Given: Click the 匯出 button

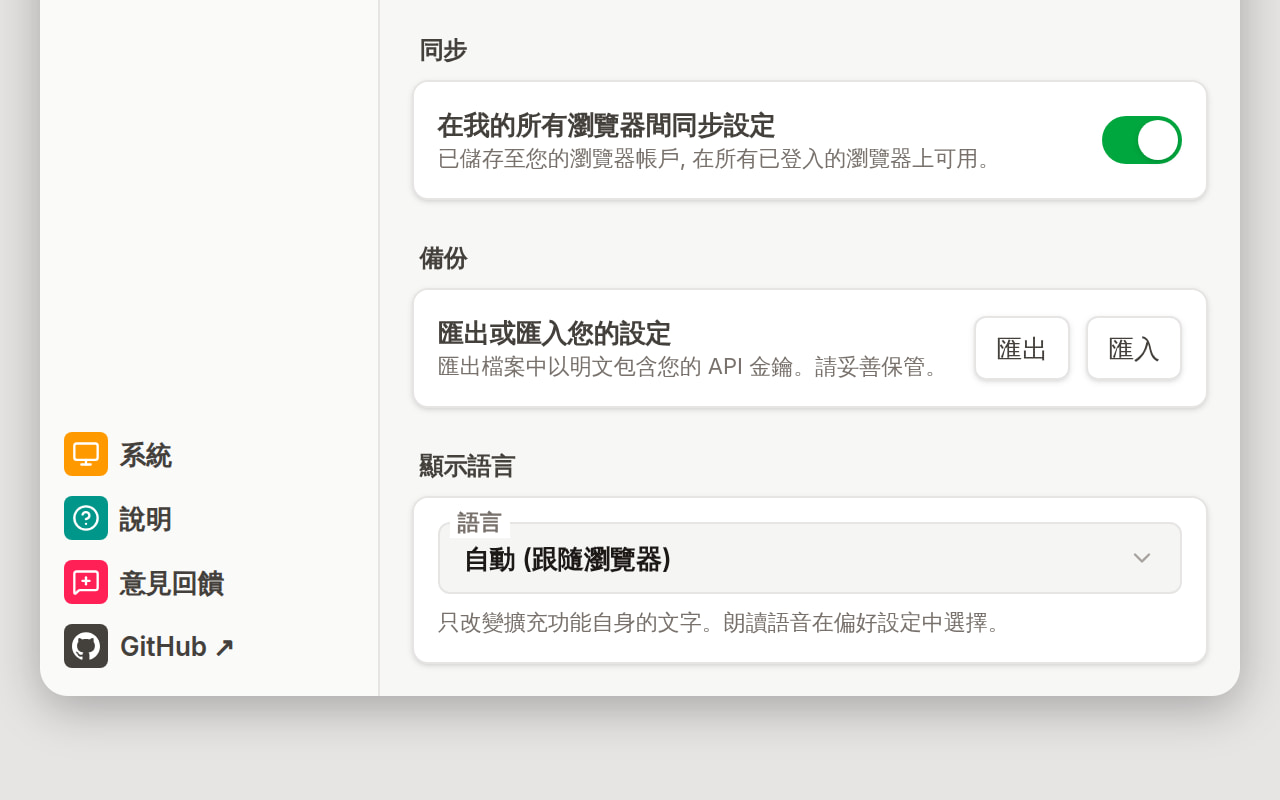Looking at the screenshot, I should [x=1022, y=348].
